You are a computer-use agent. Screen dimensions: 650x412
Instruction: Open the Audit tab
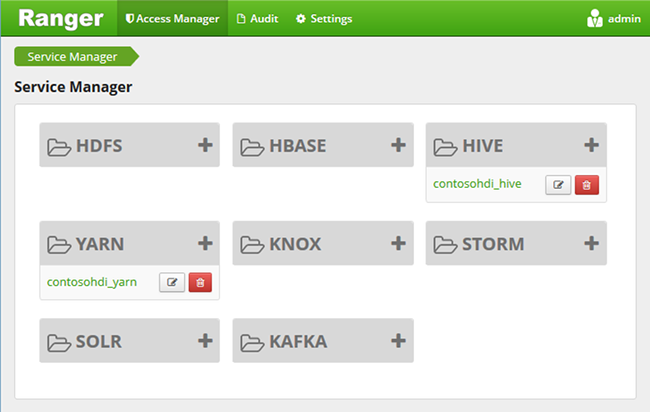257,19
